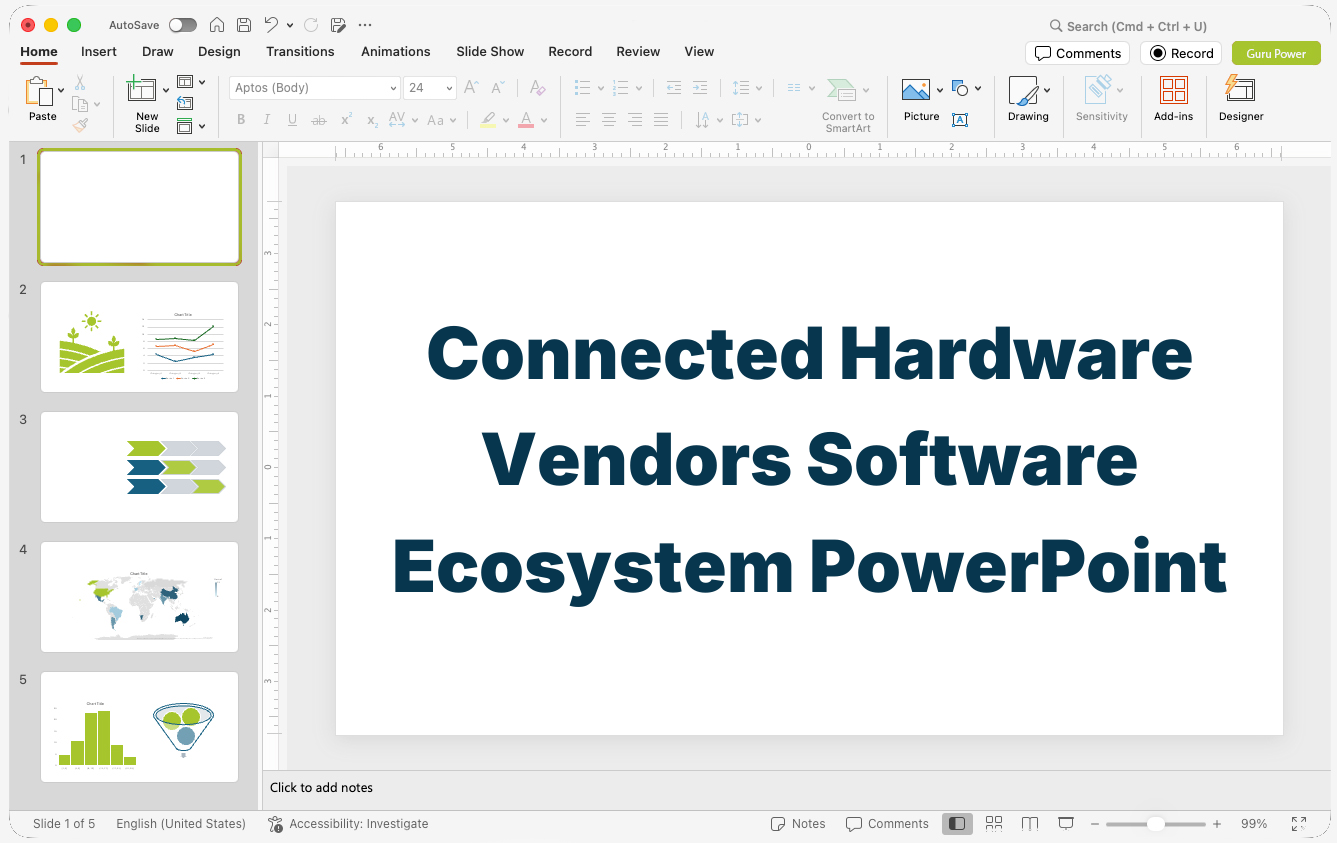Expand the Undo history arrow
The height and width of the screenshot is (843, 1337).
click(290, 25)
